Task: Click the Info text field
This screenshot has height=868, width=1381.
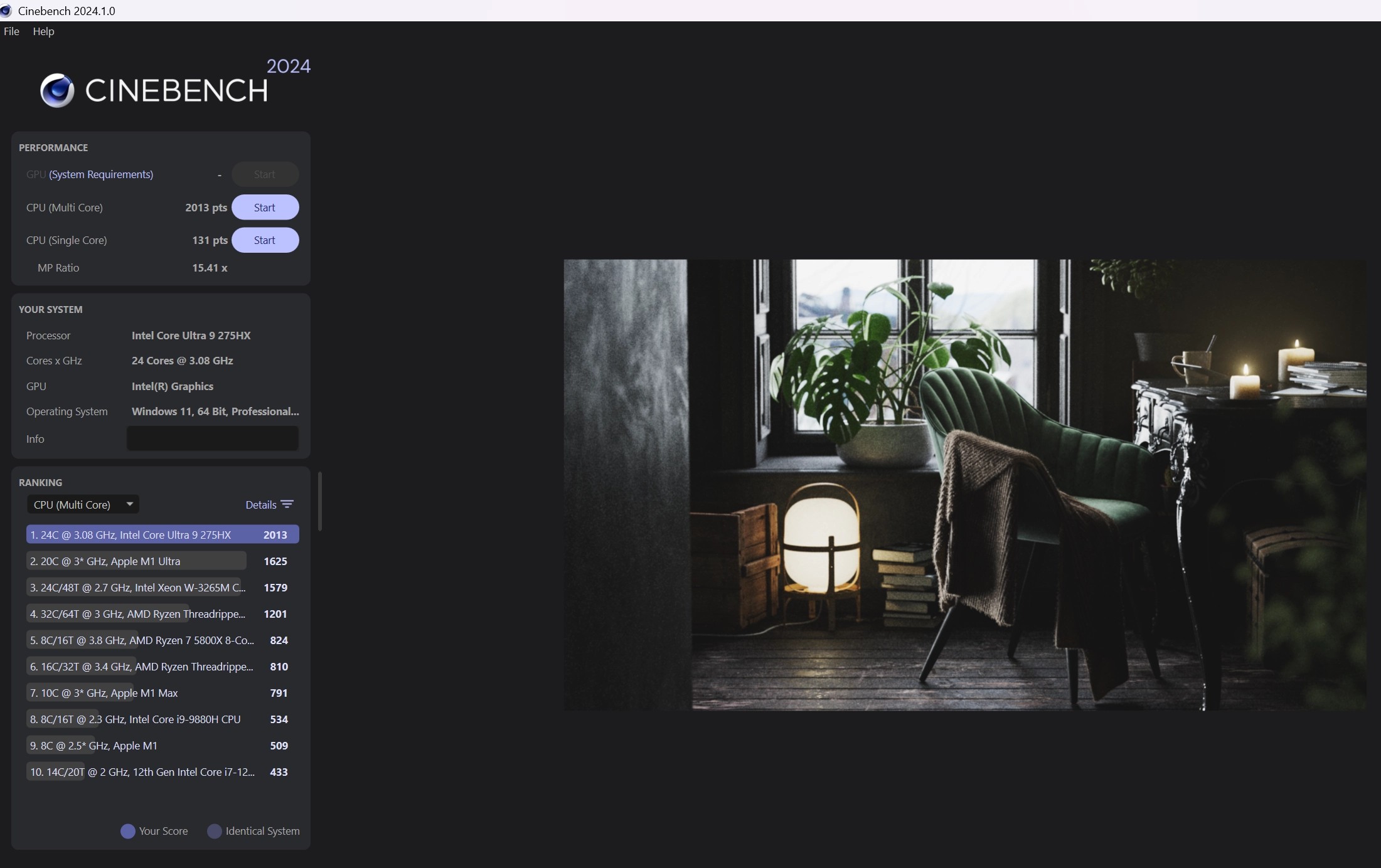Action: pos(213,438)
